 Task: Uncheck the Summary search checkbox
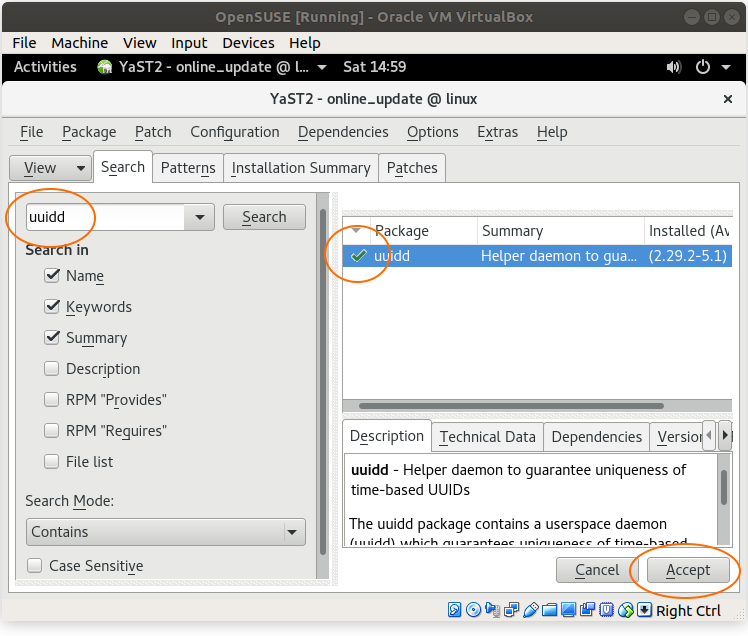tap(52, 337)
